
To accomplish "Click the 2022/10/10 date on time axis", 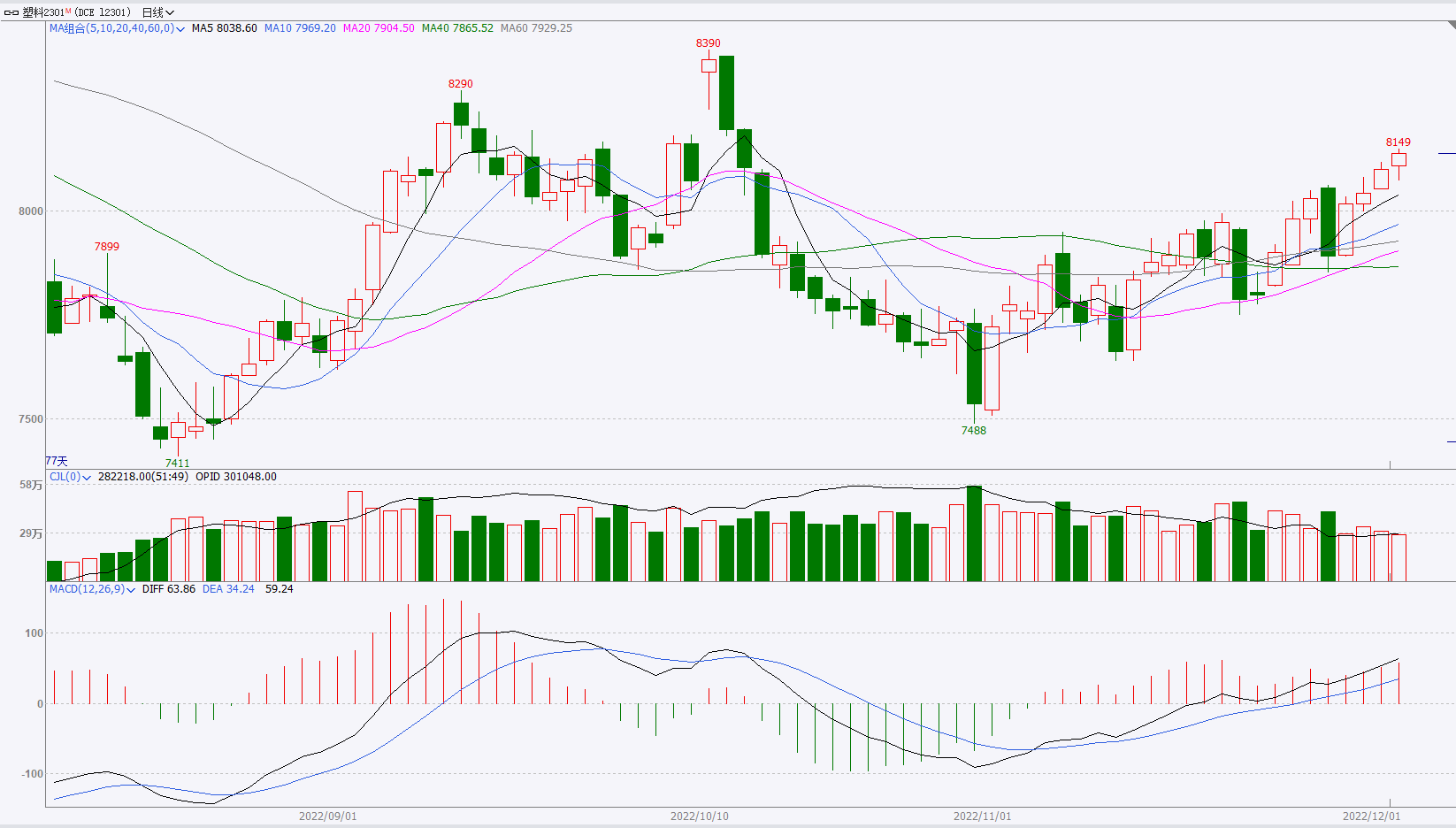I will click(699, 816).
